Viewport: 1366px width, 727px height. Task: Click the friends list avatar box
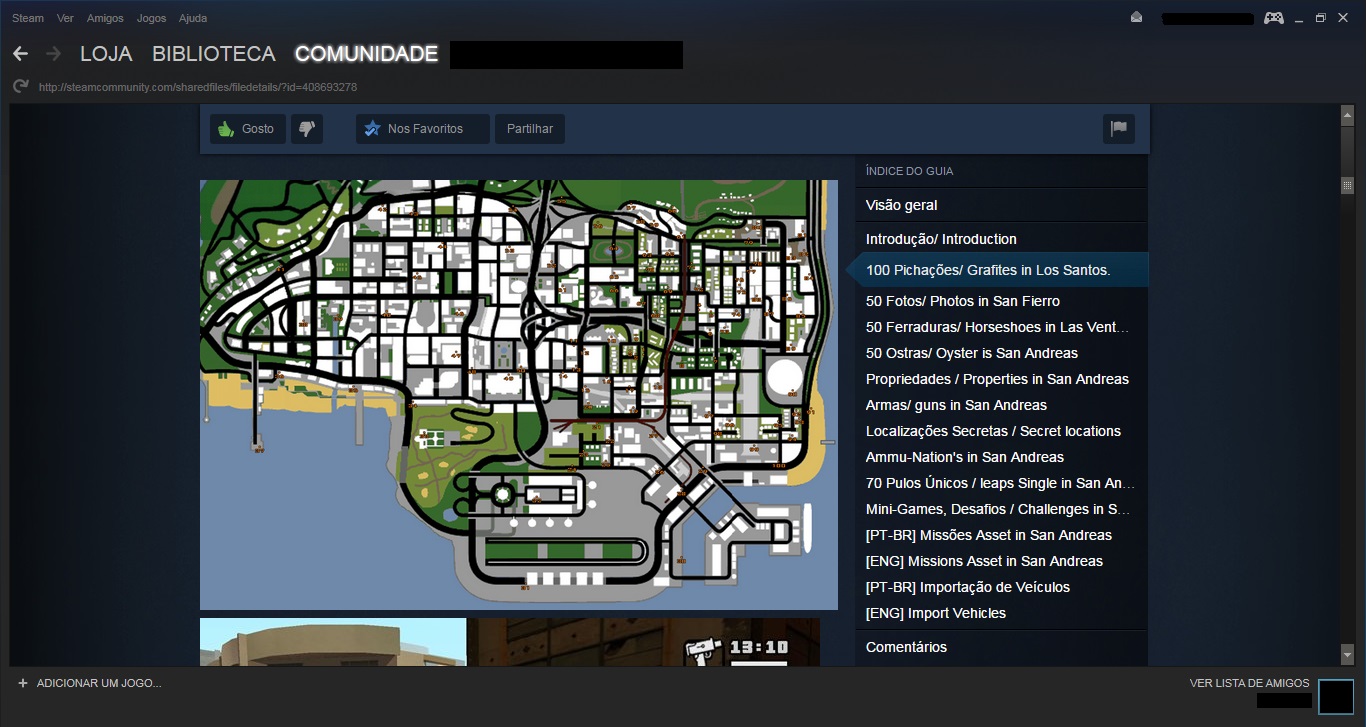(1335, 696)
